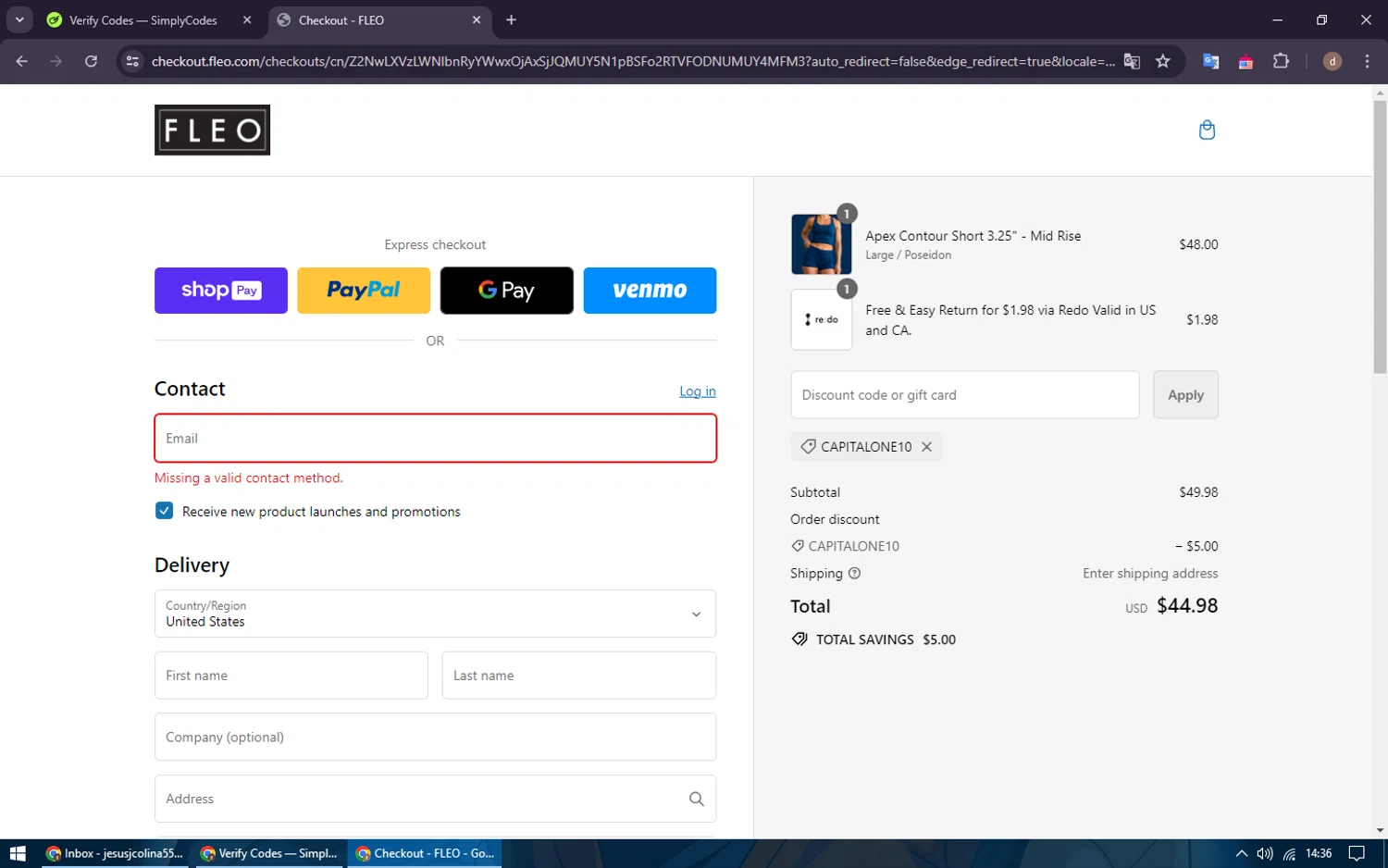
Task: Click the network Wi-Fi tray icon
Action: coord(1289,853)
